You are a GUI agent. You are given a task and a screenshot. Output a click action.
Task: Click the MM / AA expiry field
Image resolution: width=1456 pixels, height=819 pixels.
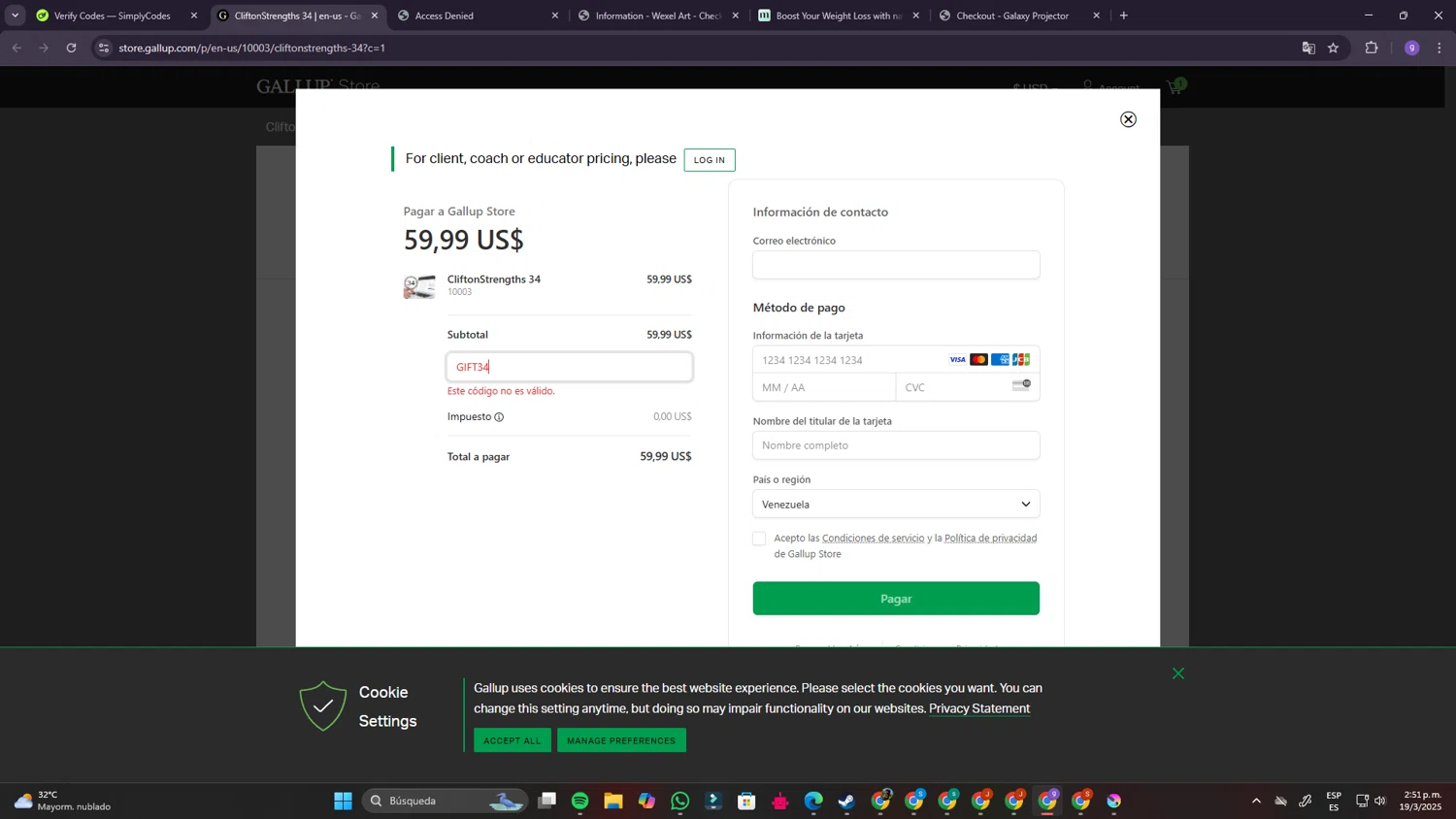coord(824,387)
